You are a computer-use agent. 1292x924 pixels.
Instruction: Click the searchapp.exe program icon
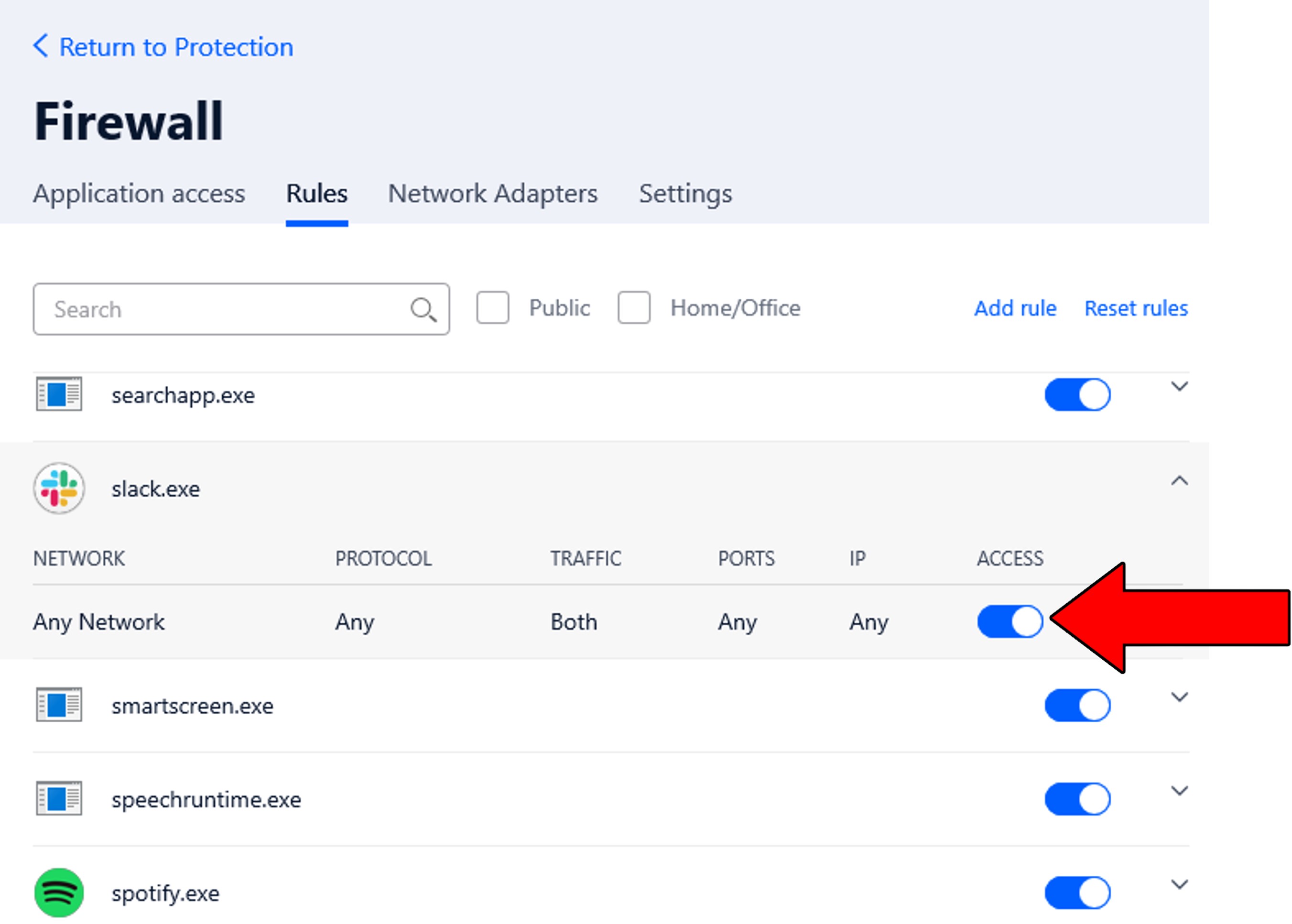[x=59, y=394]
